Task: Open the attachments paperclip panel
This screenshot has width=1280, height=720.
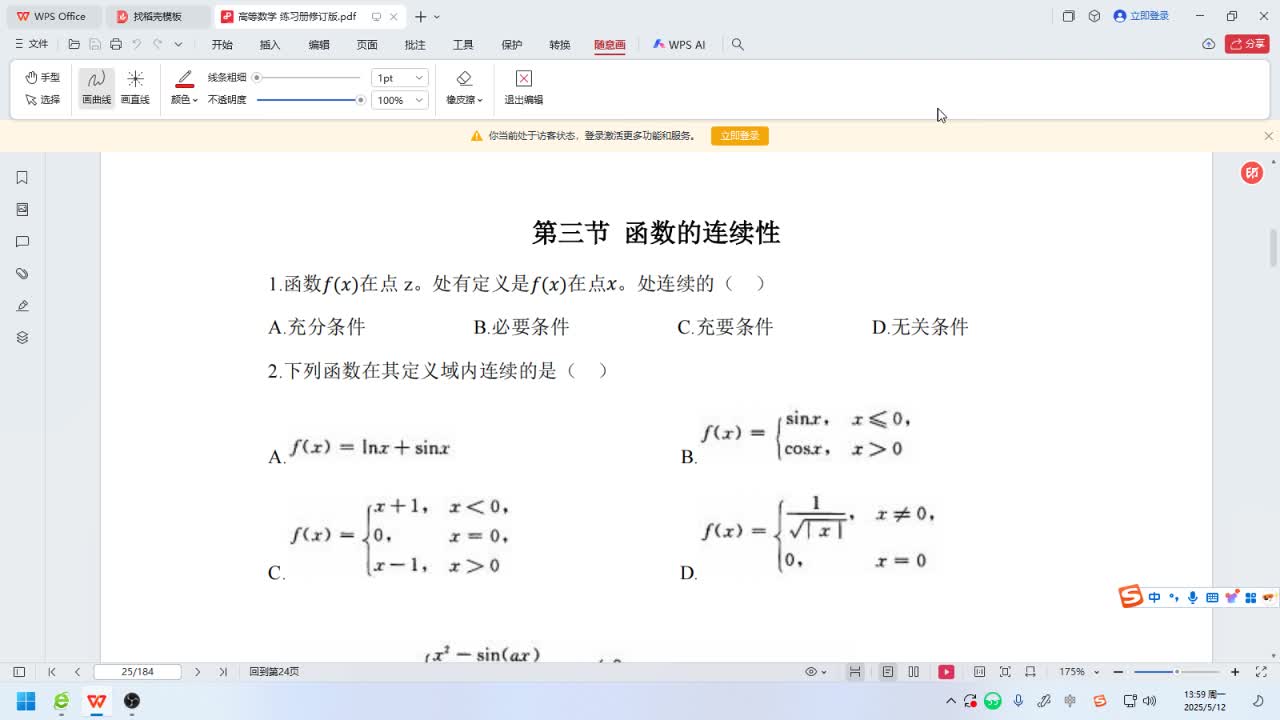Action: pos(22,273)
